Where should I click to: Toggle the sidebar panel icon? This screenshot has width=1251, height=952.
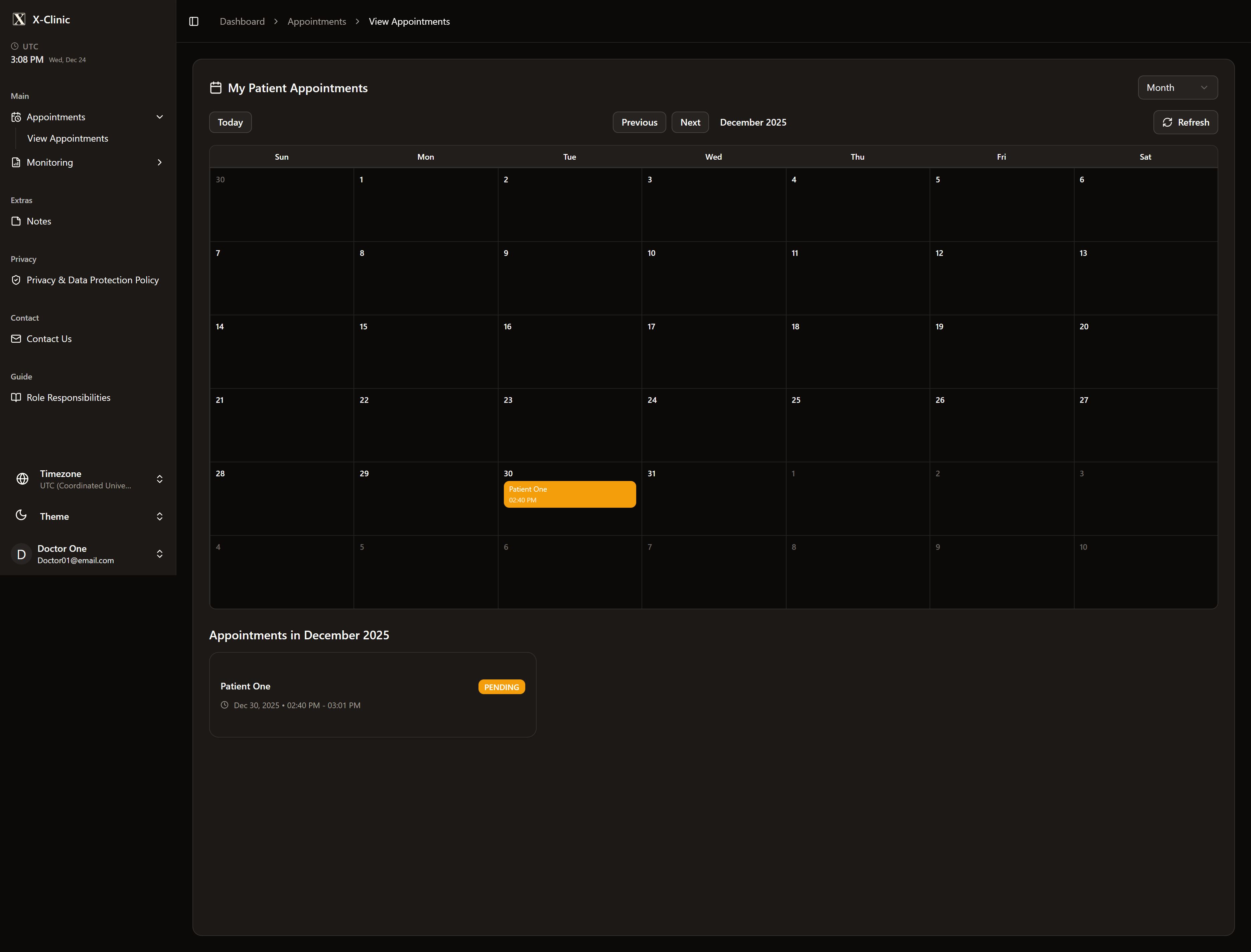click(194, 21)
